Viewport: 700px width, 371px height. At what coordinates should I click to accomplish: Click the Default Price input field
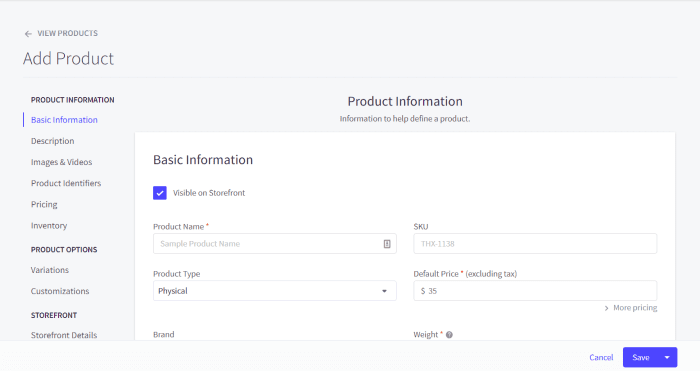(x=535, y=291)
